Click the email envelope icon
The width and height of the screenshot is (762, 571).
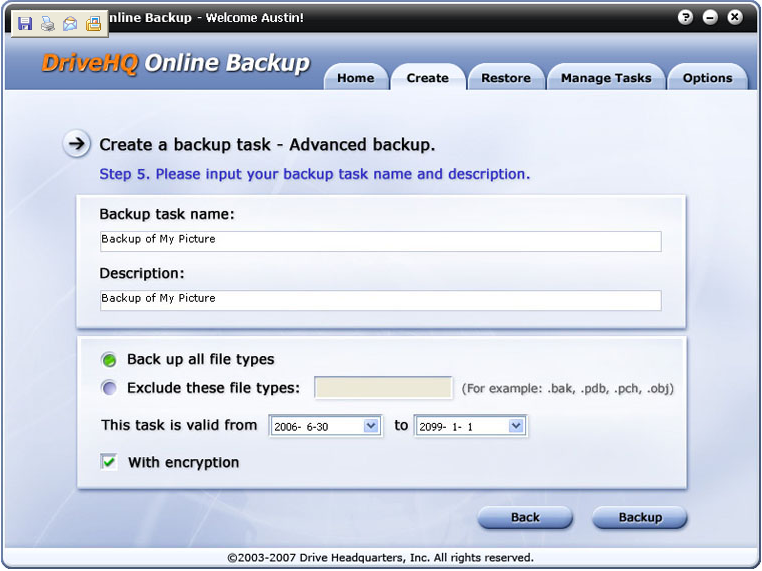coord(70,23)
